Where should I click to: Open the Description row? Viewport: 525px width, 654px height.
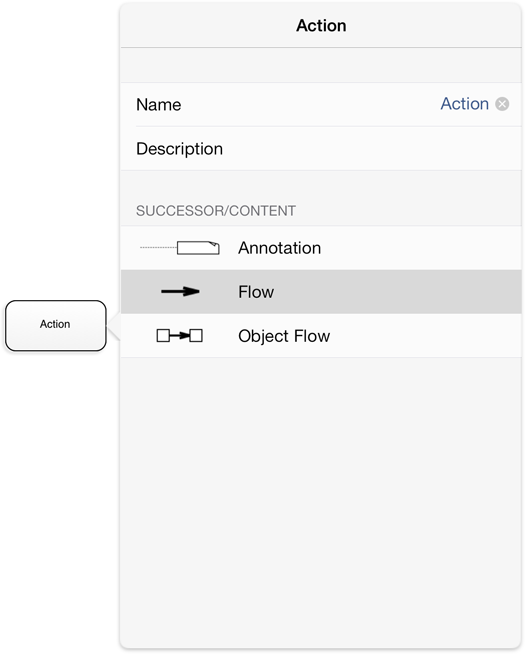pos(321,148)
